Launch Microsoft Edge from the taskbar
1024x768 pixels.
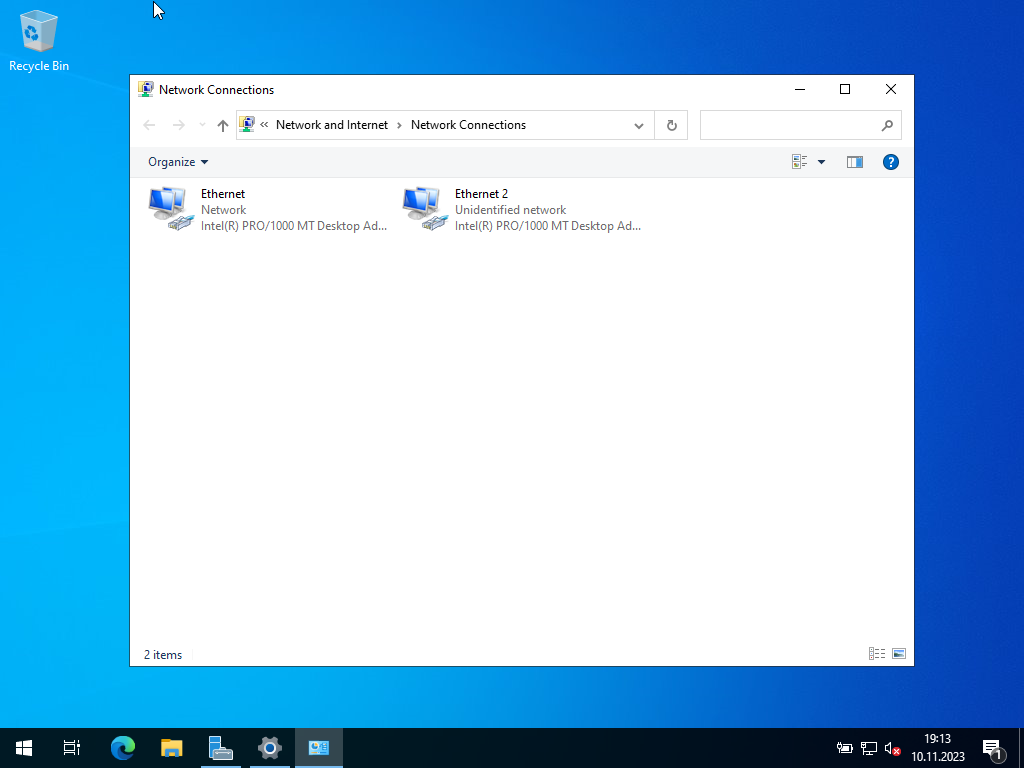click(123, 748)
